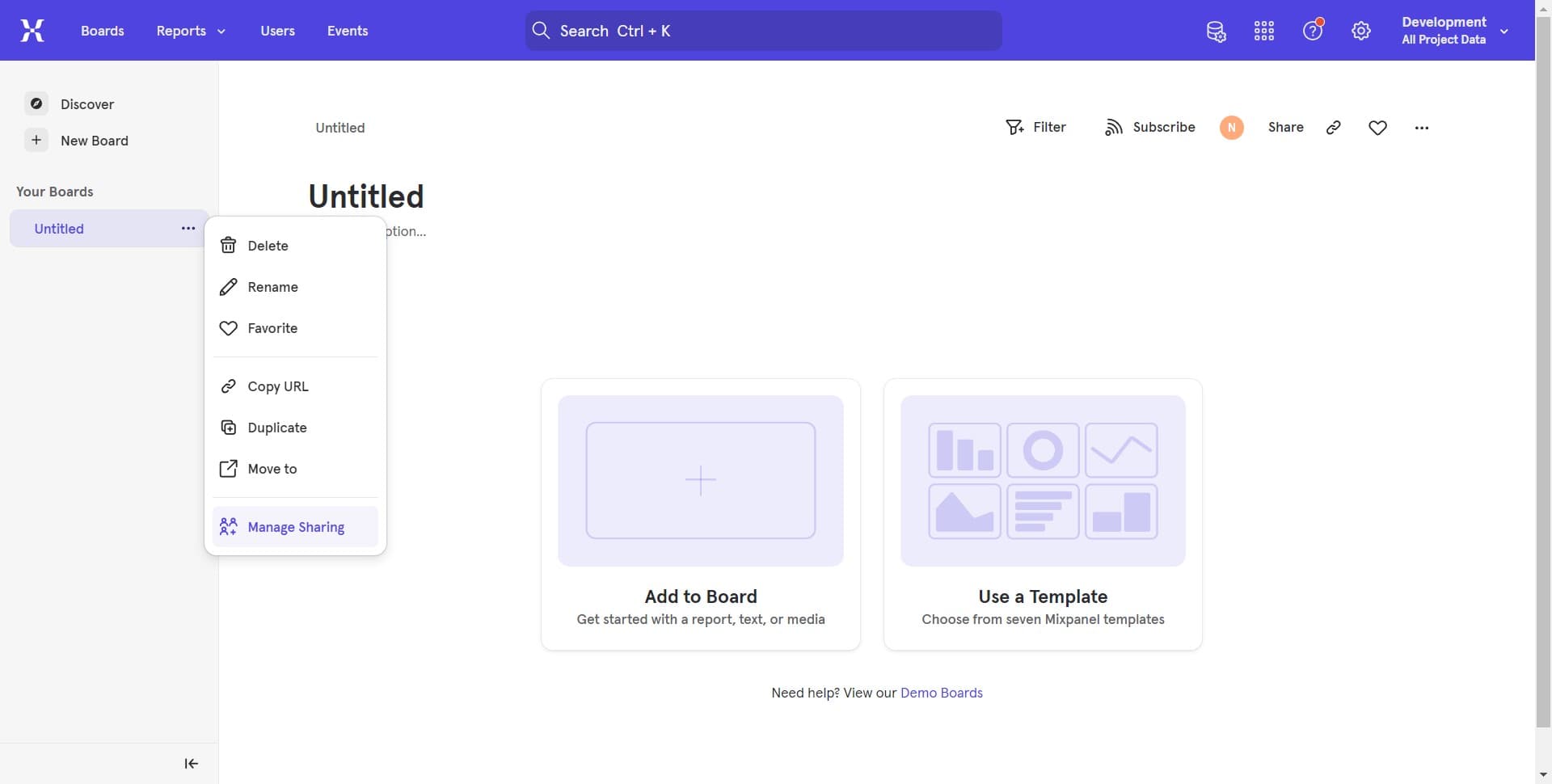Open the settings gear icon
This screenshot has width=1552, height=784.
(x=1361, y=32)
